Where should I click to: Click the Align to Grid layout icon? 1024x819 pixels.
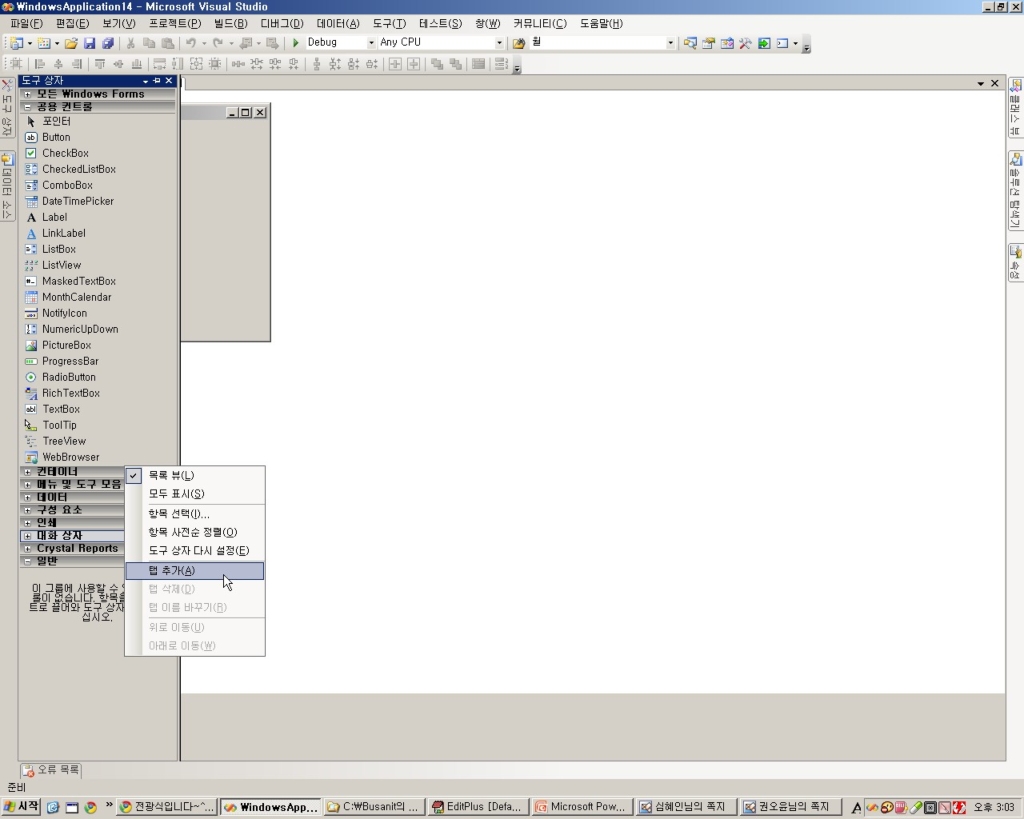(16, 64)
